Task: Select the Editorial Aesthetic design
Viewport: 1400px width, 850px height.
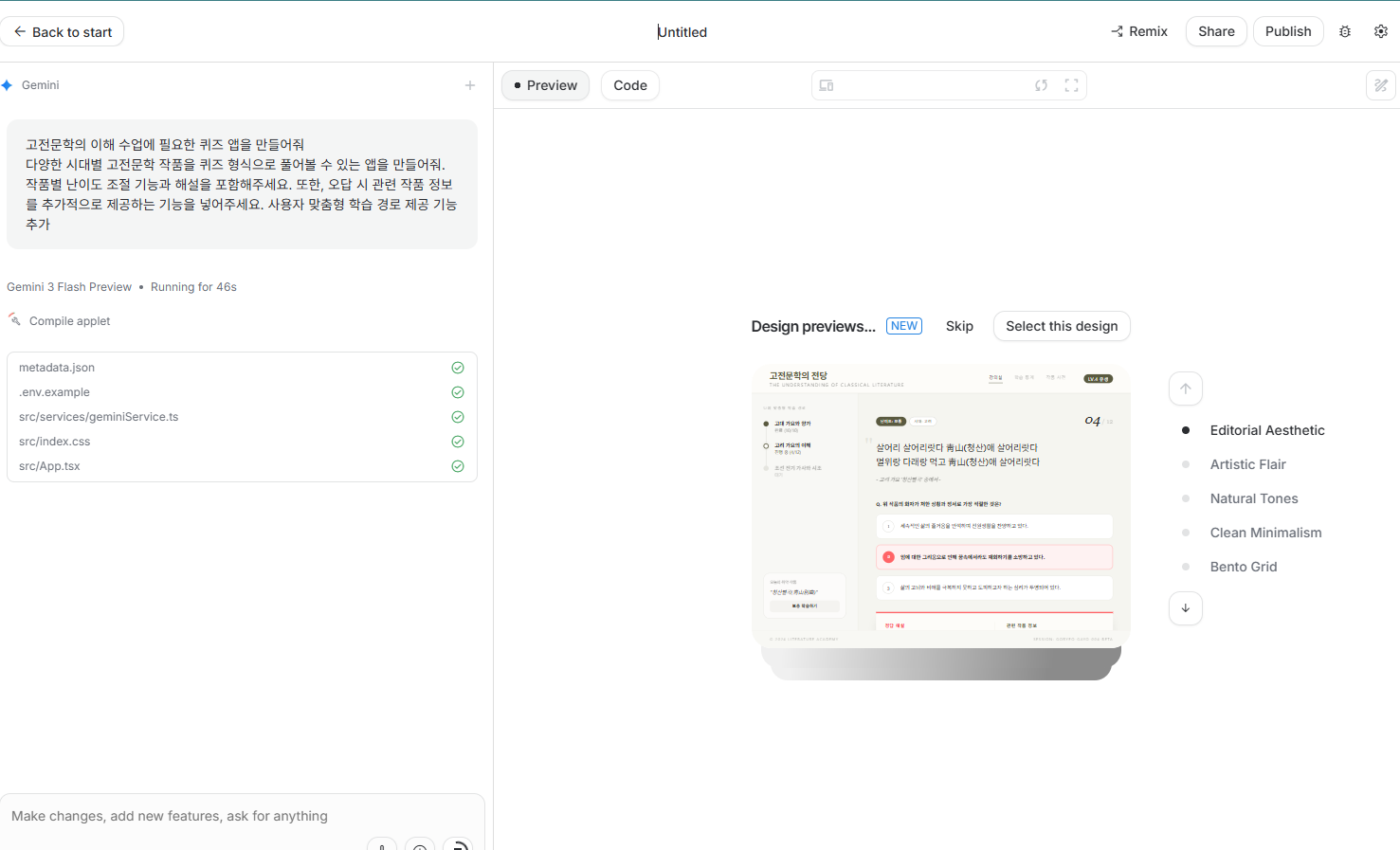Action: [x=1267, y=430]
